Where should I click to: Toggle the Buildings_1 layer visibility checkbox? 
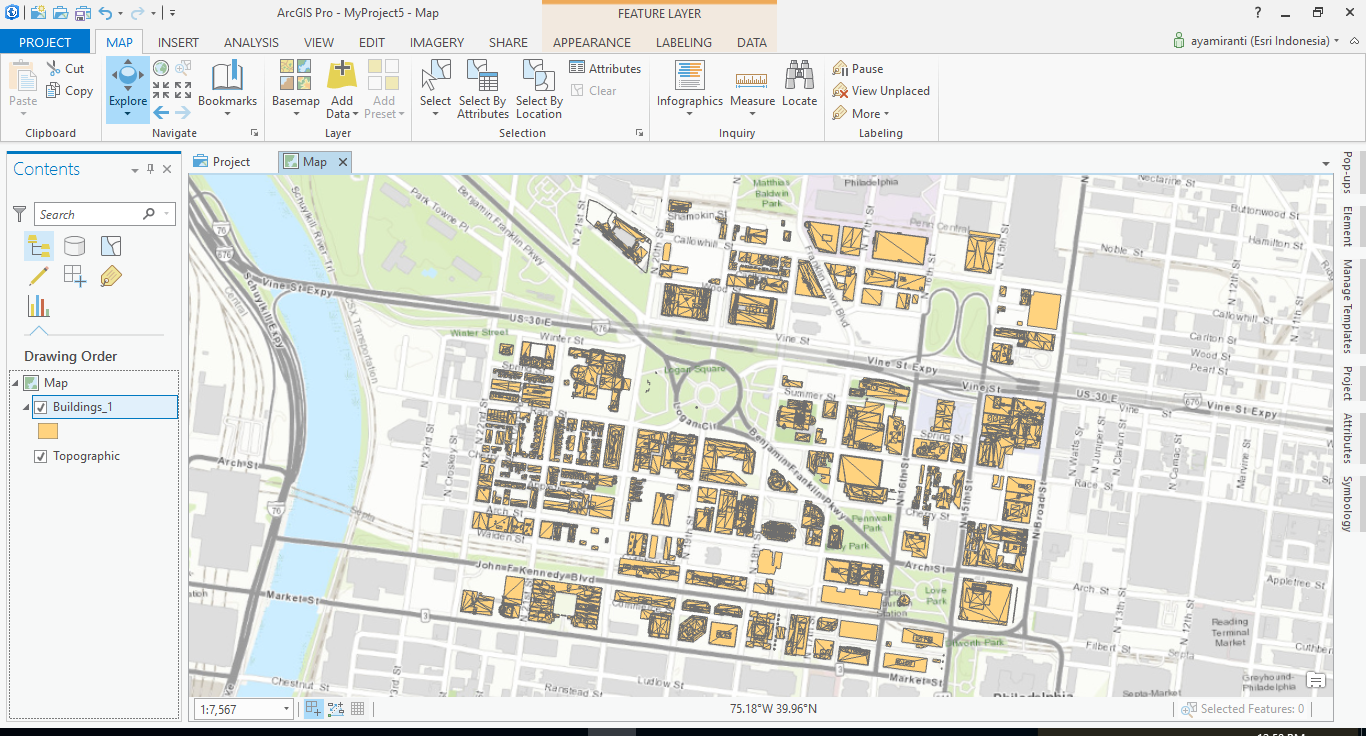41,407
